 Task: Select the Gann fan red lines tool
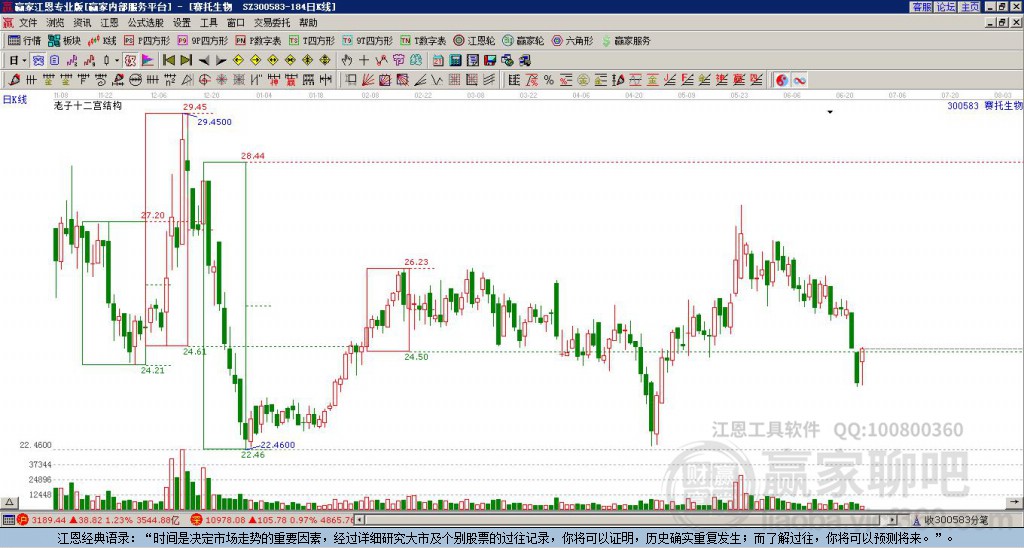(x=368, y=80)
